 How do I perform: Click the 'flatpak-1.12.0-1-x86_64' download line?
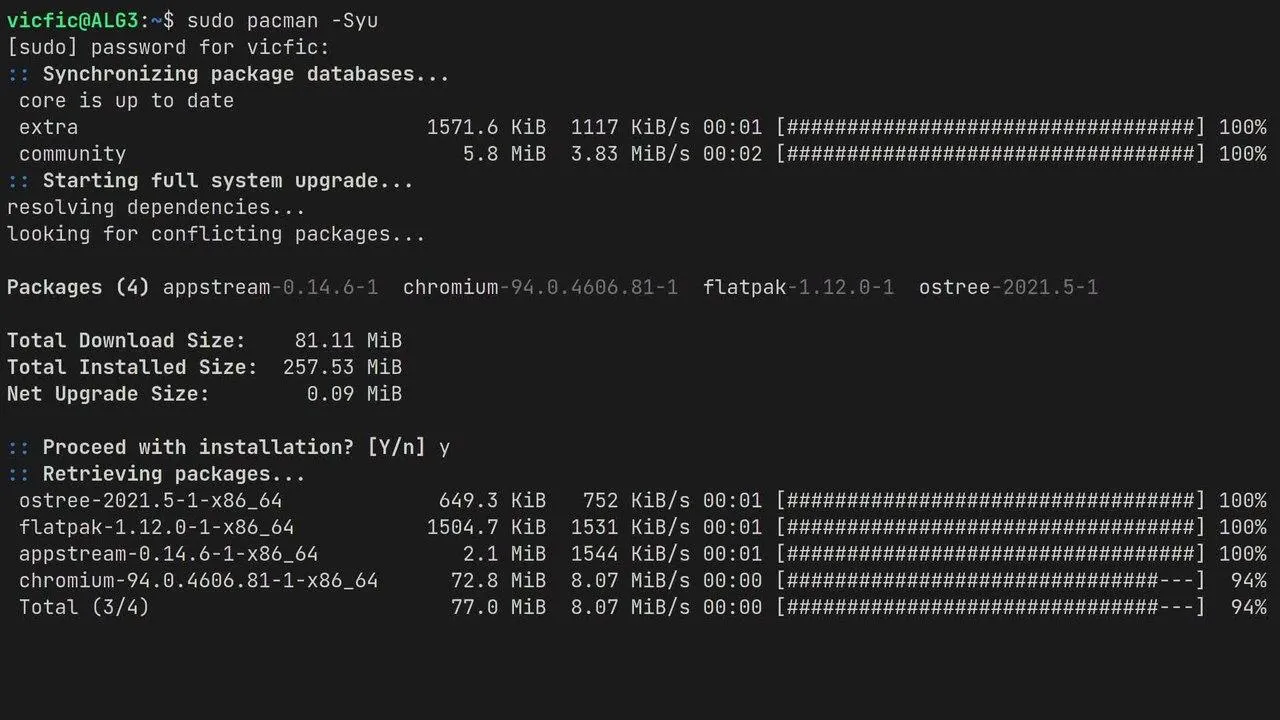(643, 527)
